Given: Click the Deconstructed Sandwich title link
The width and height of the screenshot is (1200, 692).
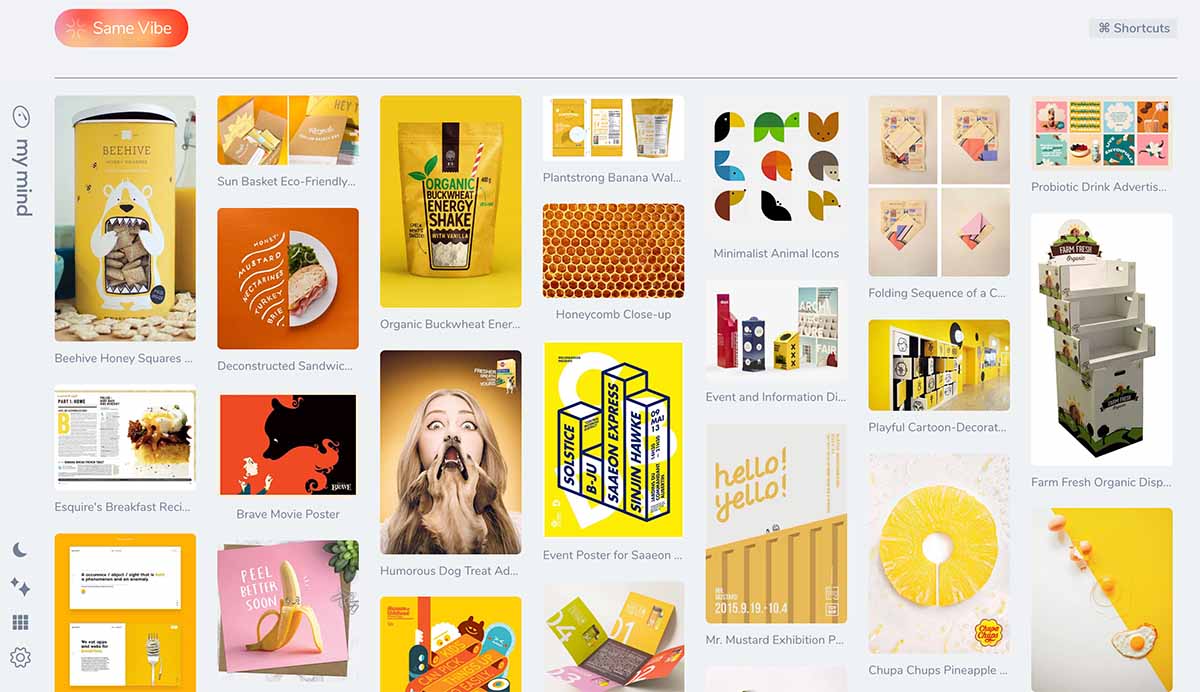Looking at the screenshot, I should [x=285, y=366].
